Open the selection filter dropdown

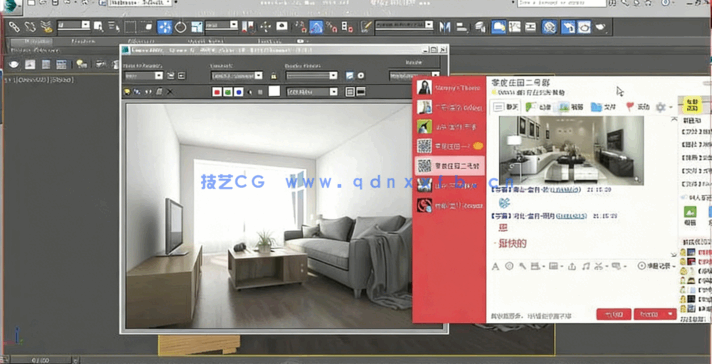pyautogui.click(x=74, y=25)
